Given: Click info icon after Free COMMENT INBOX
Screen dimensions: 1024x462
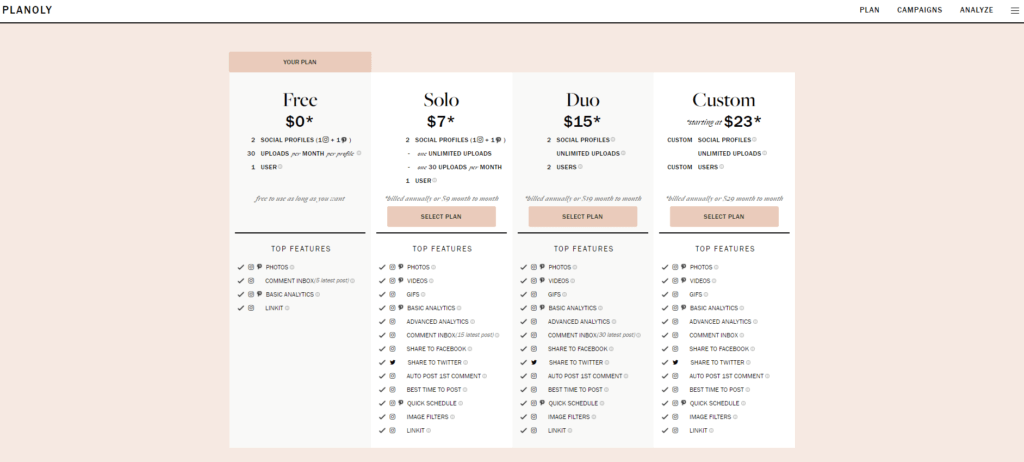Looking at the screenshot, I should pyautogui.click(x=353, y=281).
